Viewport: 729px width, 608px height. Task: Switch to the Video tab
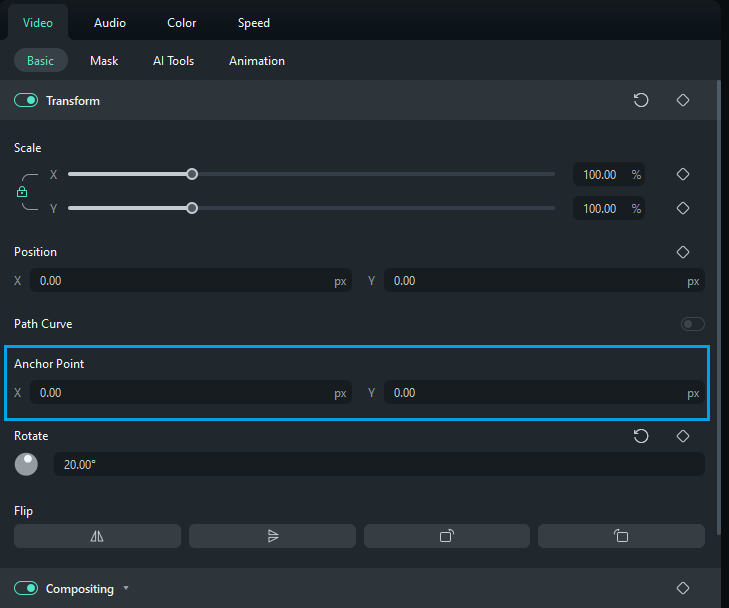(x=38, y=23)
